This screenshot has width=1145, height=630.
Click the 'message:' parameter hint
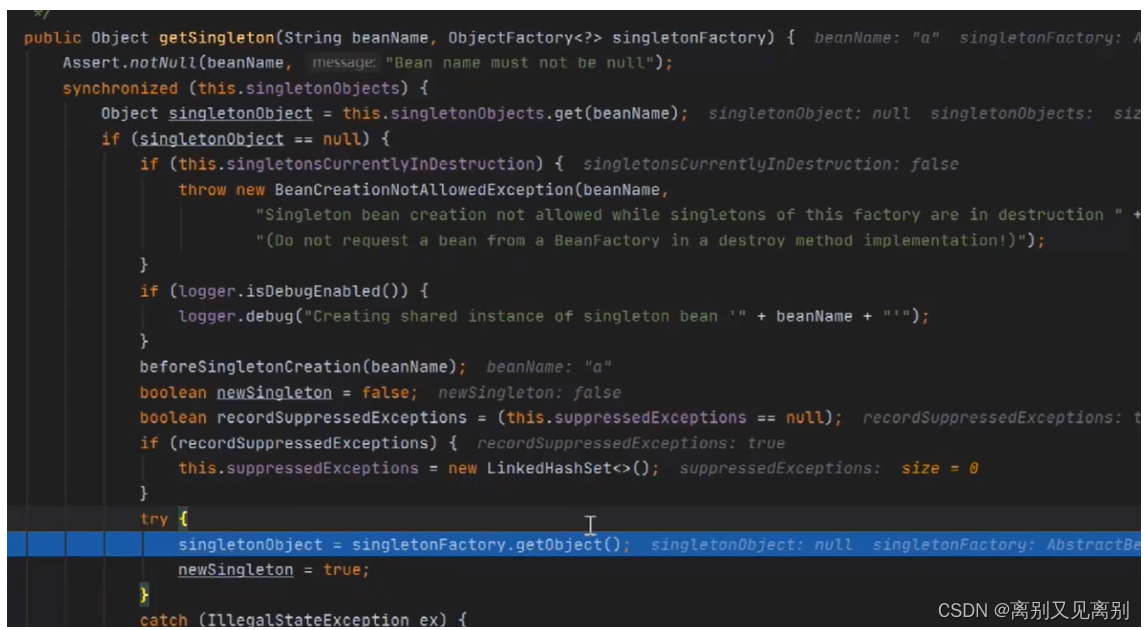pyautogui.click(x=344, y=63)
